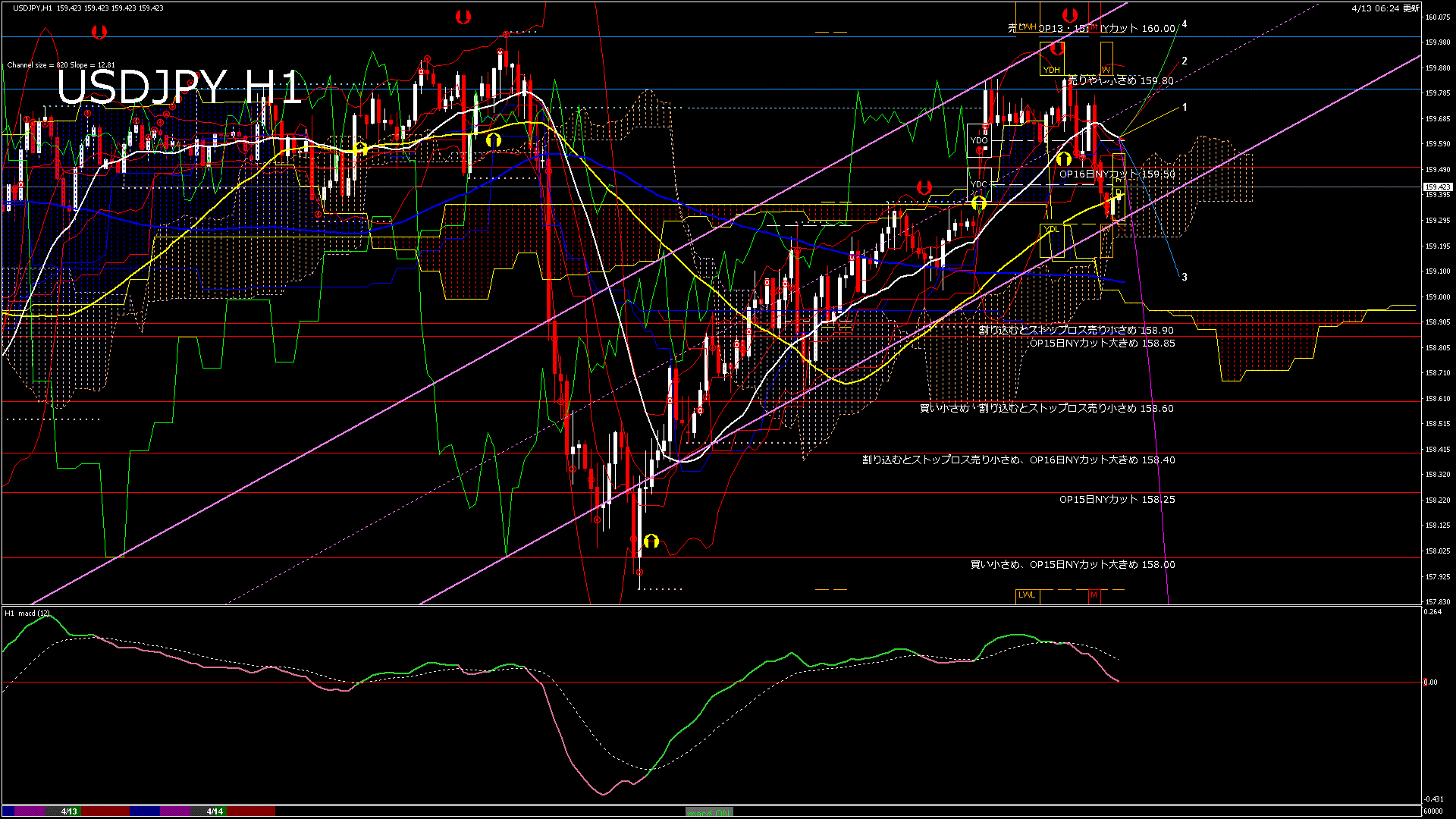
Task: Click the yellow up-arrow marker at the chart's lowest candle
Action: 651,541
